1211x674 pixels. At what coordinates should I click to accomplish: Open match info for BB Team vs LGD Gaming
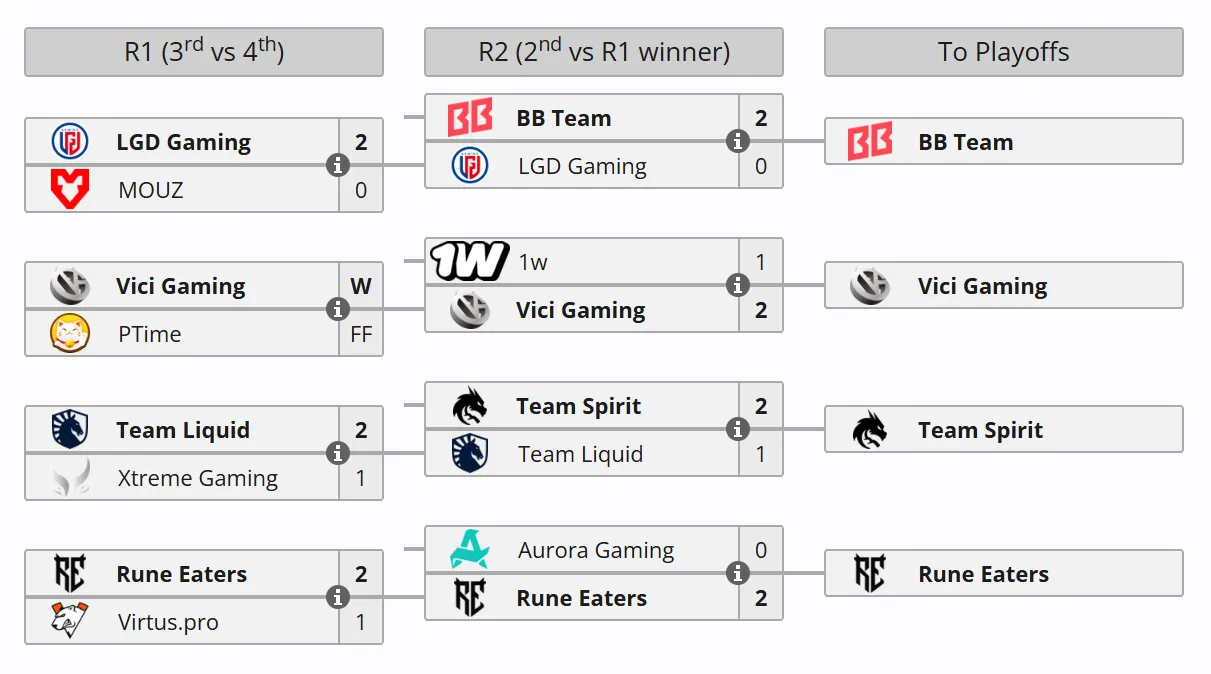pos(738,141)
